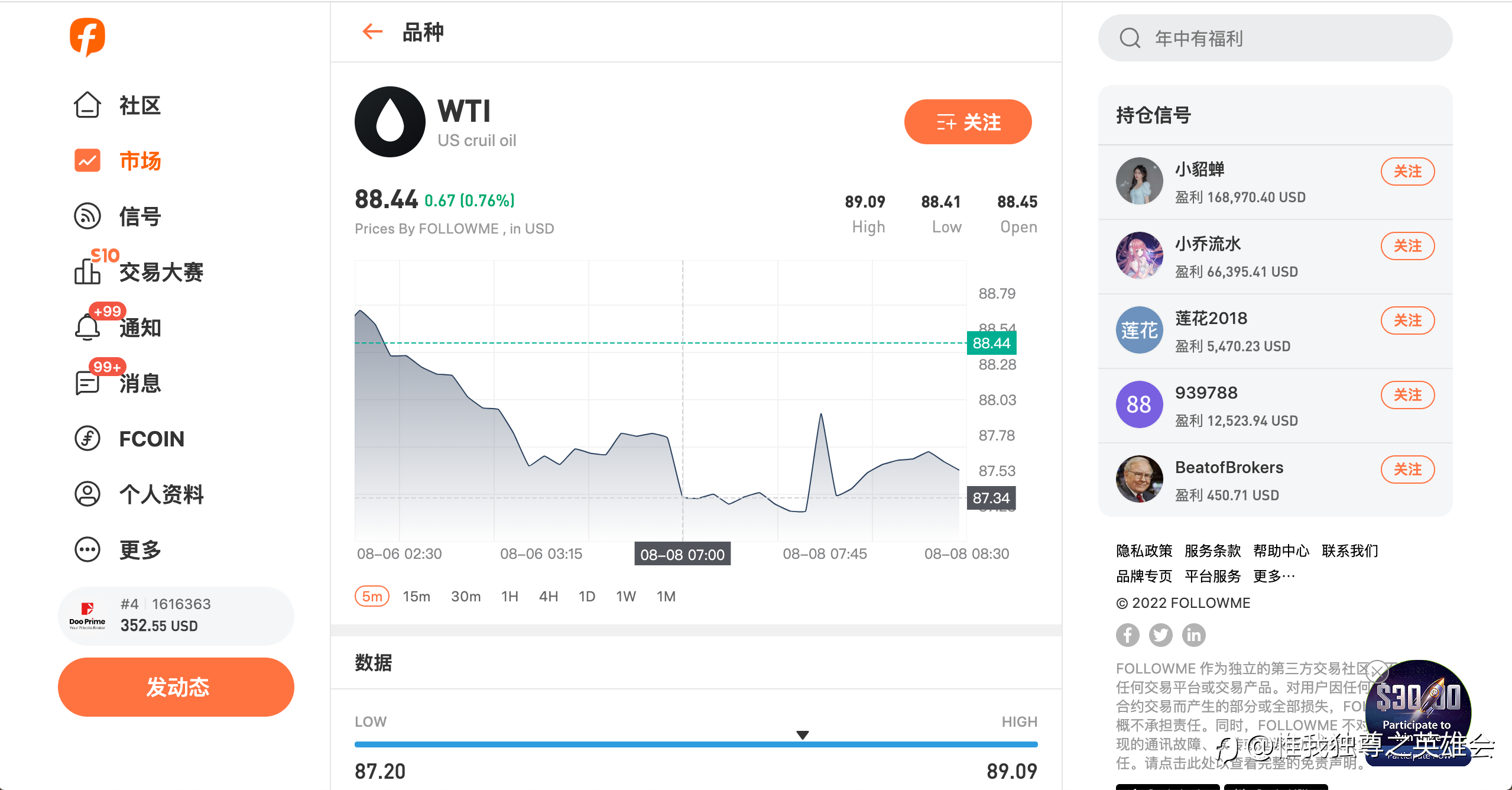This screenshot has width=1512, height=790.
Task: Open account #4 1616363 card
Action: tap(176, 616)
